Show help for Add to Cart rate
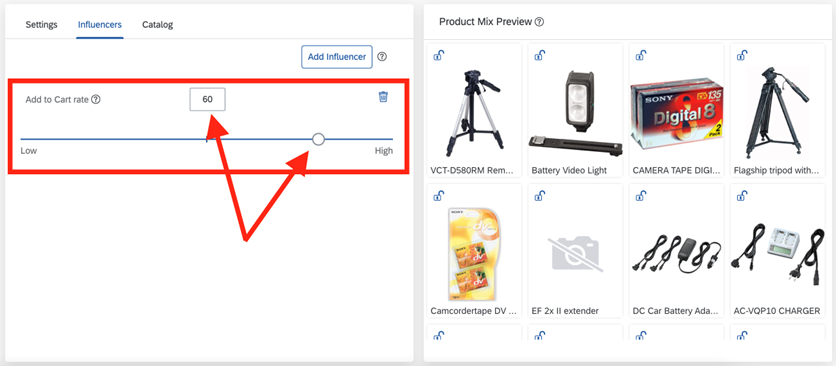Image resolution: width=836 pixels, height=366 pixels. tap(96, 99)
